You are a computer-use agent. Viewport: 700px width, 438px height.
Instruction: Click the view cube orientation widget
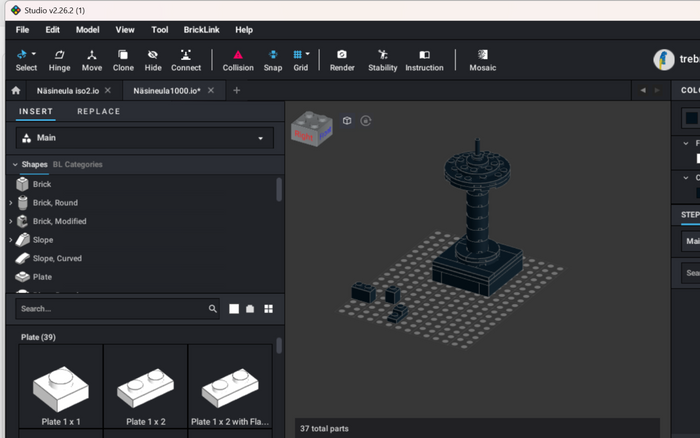312,129
